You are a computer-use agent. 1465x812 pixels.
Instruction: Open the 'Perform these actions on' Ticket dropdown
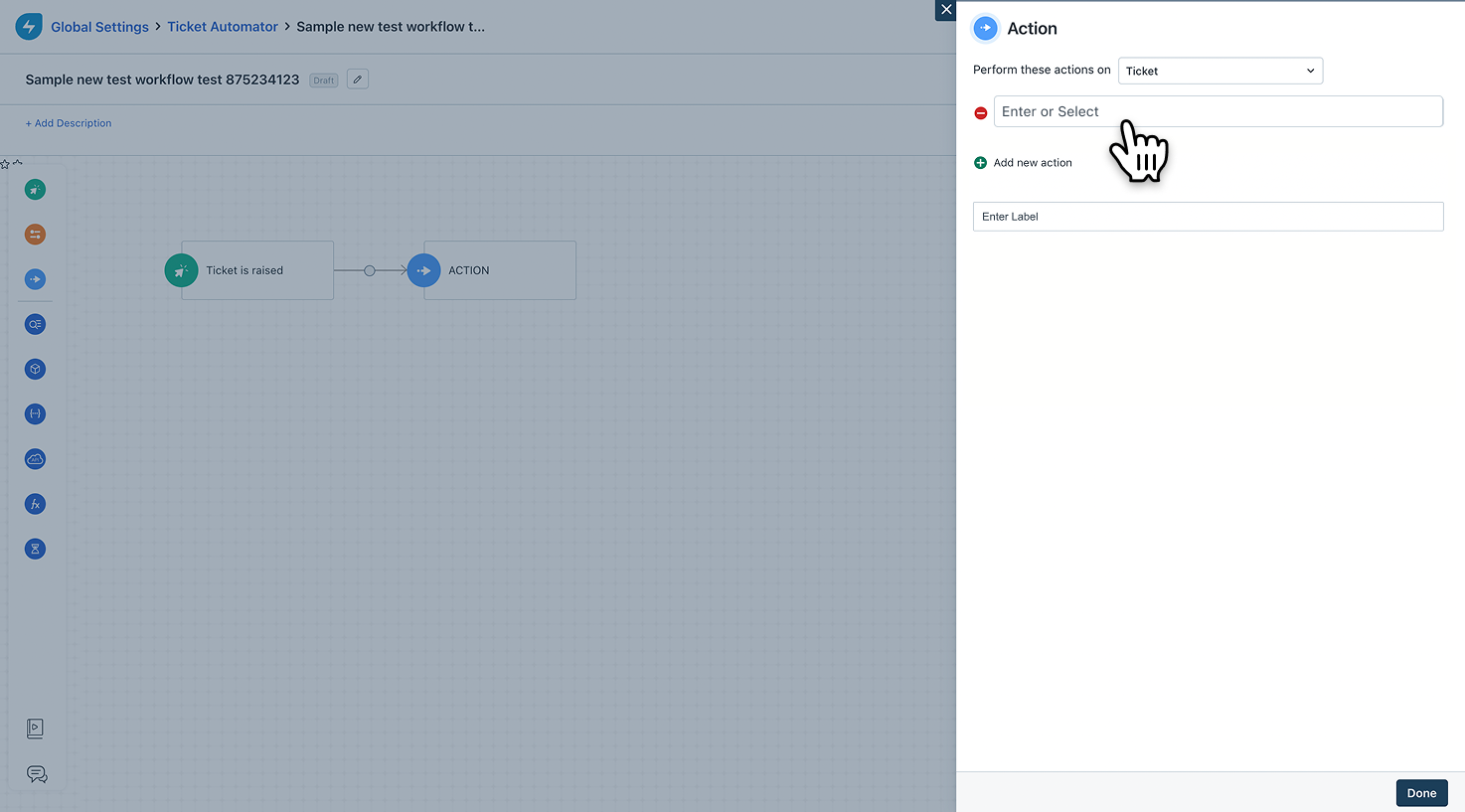tap(1221, 71)
